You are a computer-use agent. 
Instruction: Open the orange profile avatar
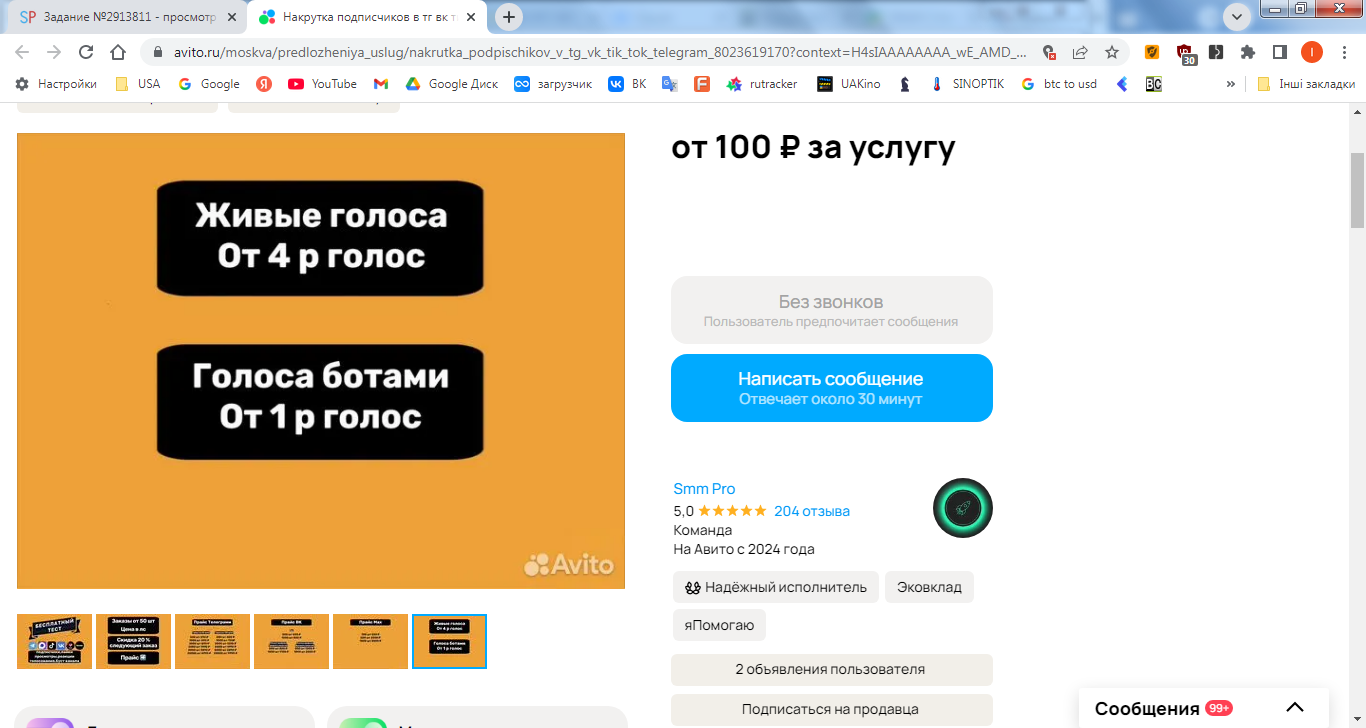tap(1311, 52)
